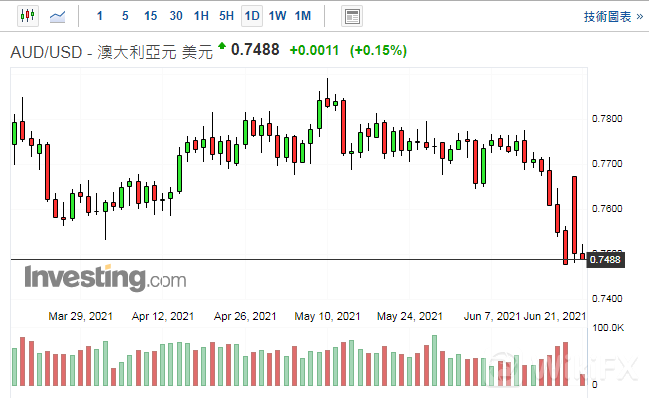649x403 pixels.
Task: Switch to 30 minute interval
Action: tap(176, 16)
